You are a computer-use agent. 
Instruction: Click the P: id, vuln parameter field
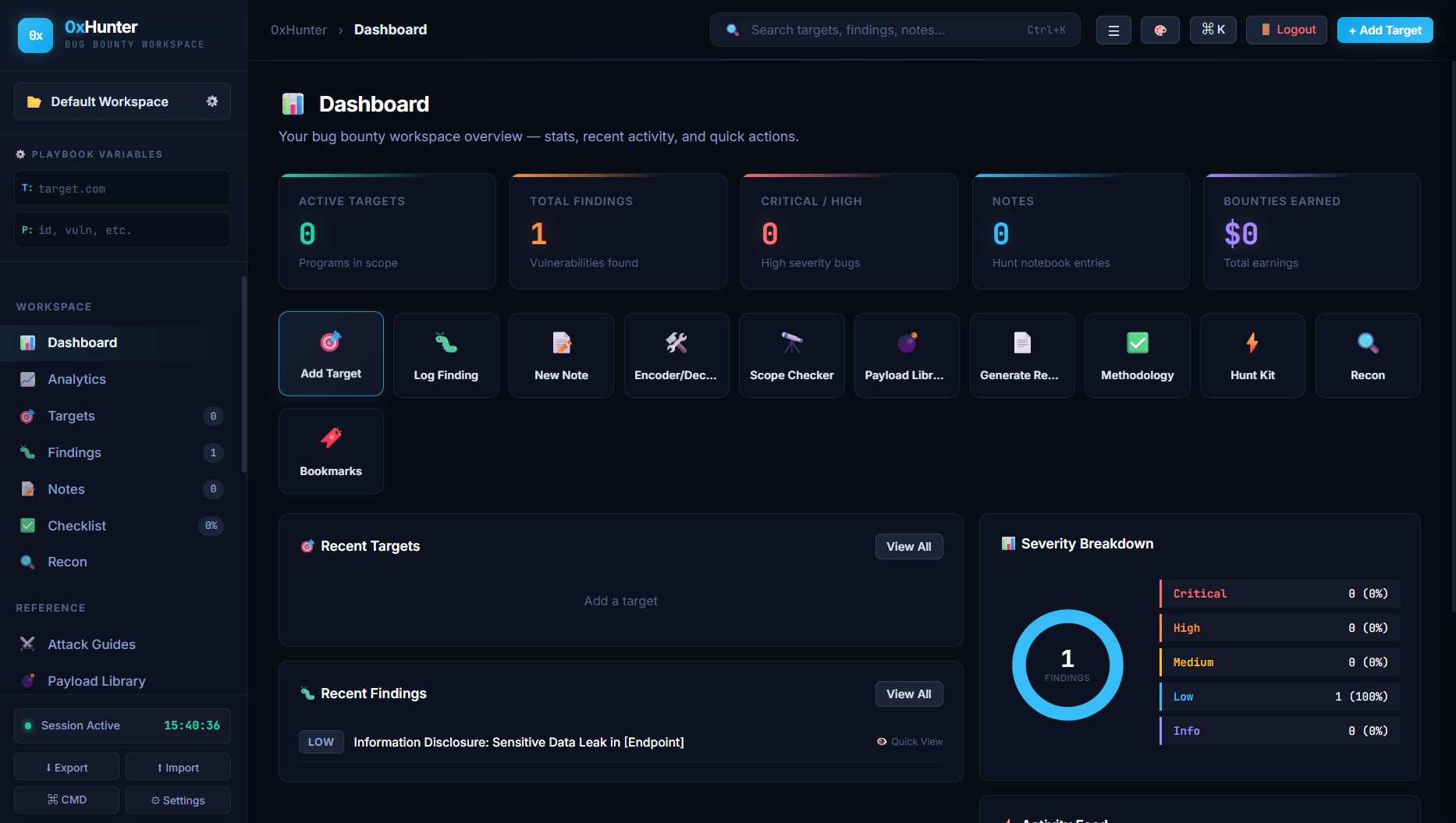(123, 230)
